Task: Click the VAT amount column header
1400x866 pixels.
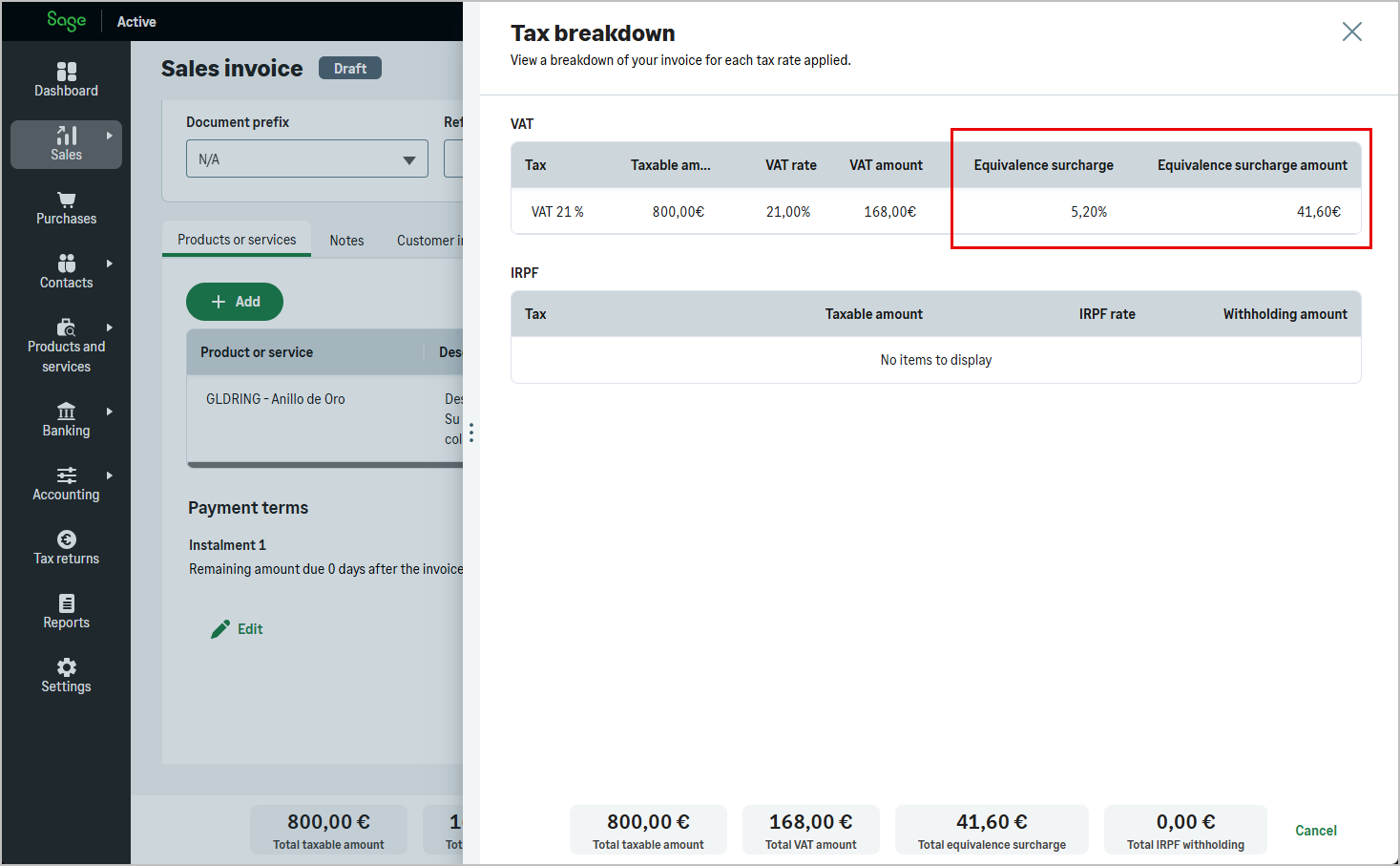Action: click(887, 165)
